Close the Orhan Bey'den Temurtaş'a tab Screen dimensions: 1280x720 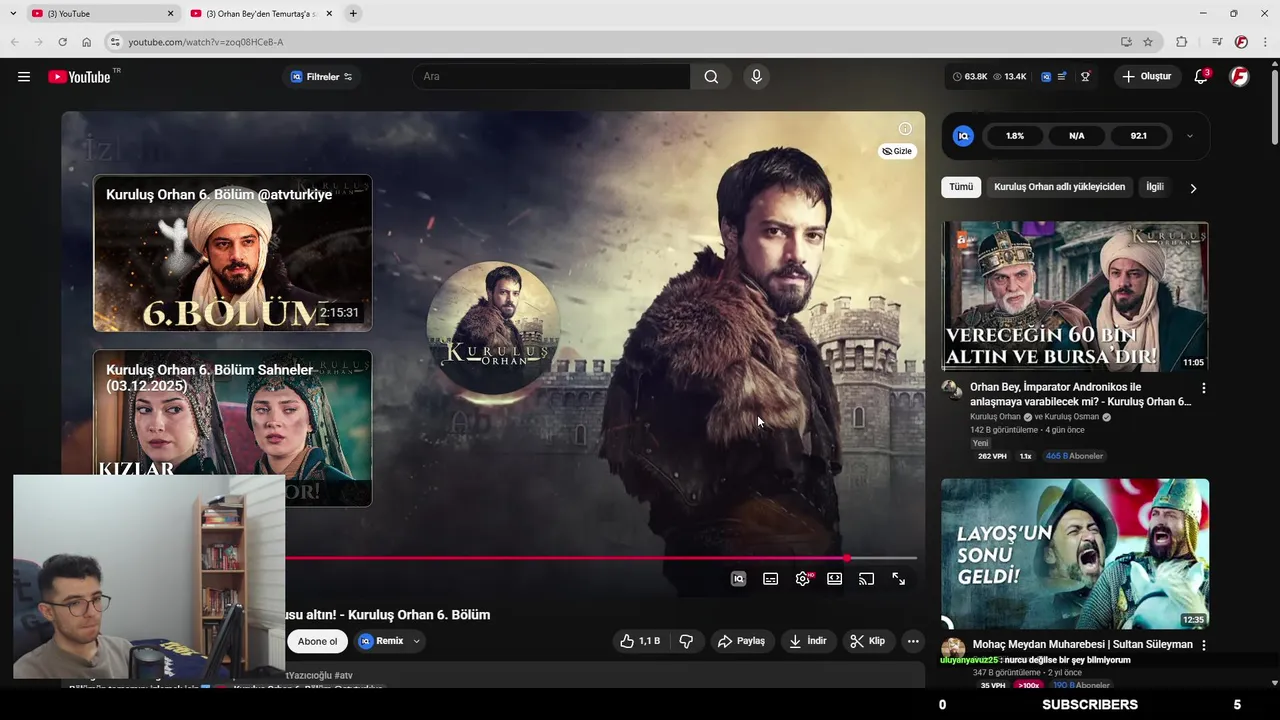[328, 14]
